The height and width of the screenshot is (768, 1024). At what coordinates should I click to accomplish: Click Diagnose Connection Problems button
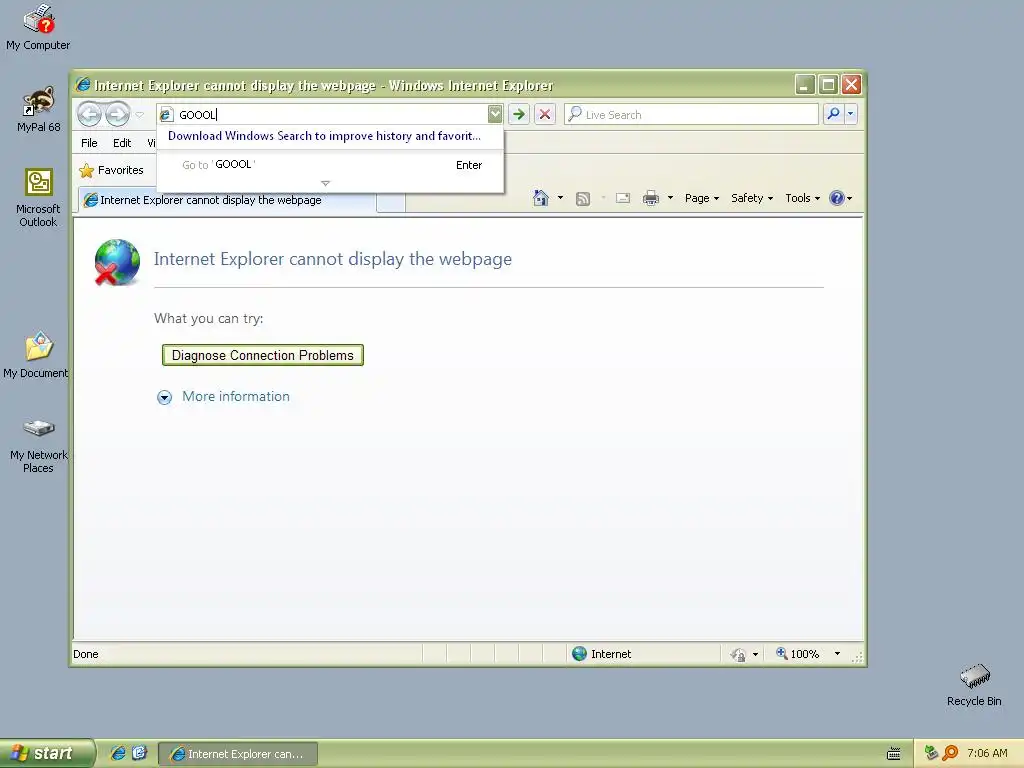tap(263, 355)
